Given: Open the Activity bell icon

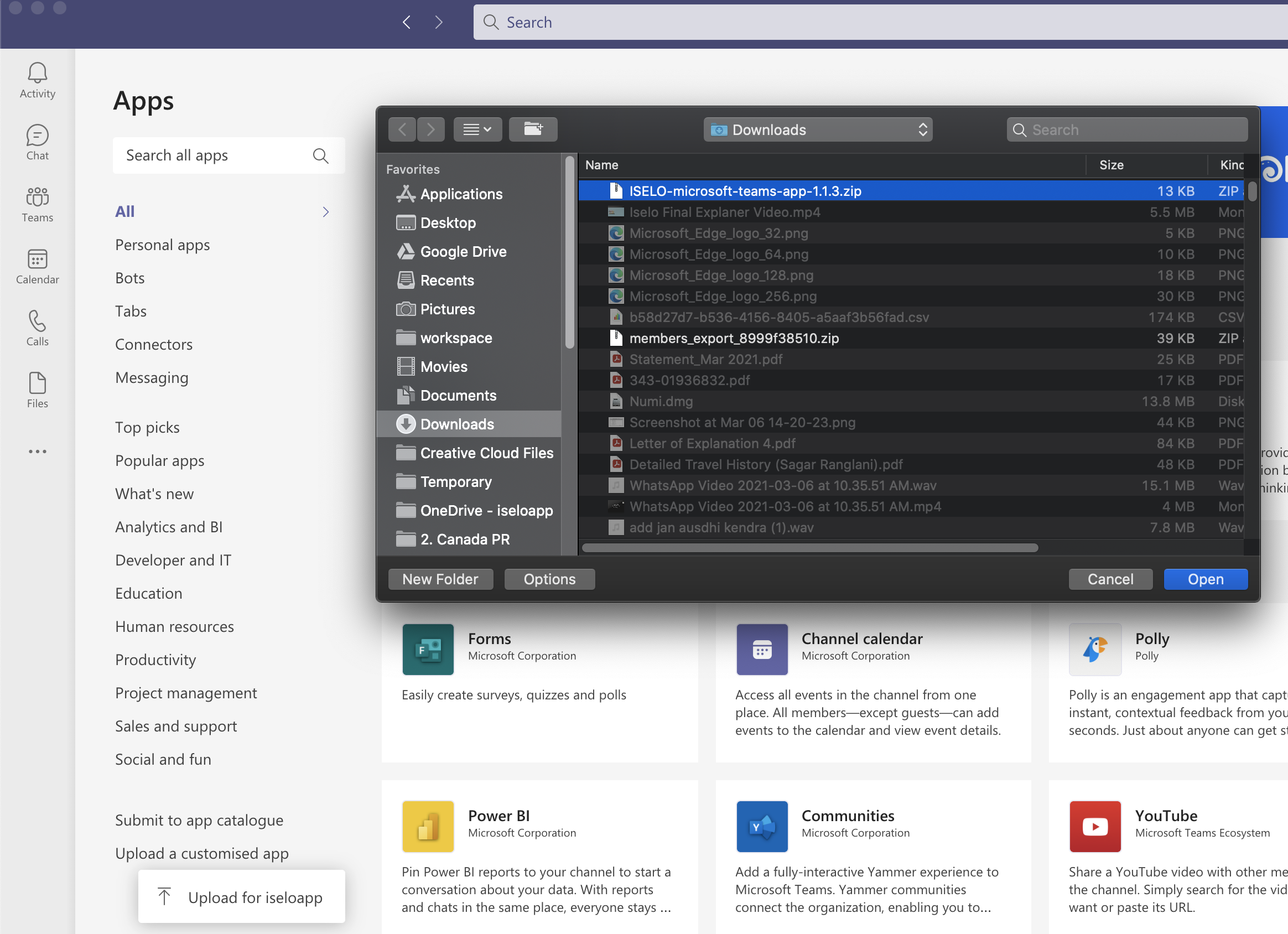Looking at the screenshot, I should click(x=38, y=73).
